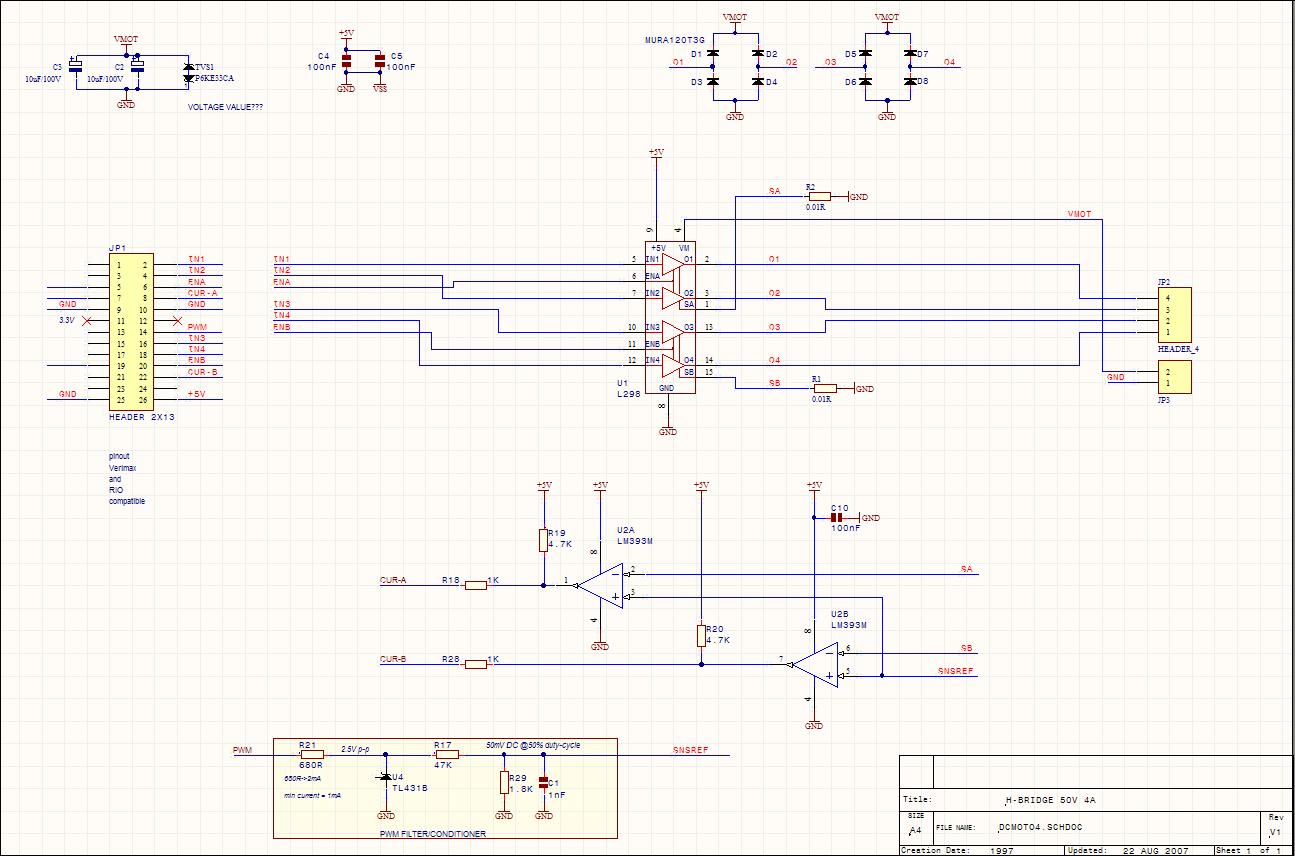
Task: Select the TVS1 P6KE33CA diode symbol
Action: 189,72
